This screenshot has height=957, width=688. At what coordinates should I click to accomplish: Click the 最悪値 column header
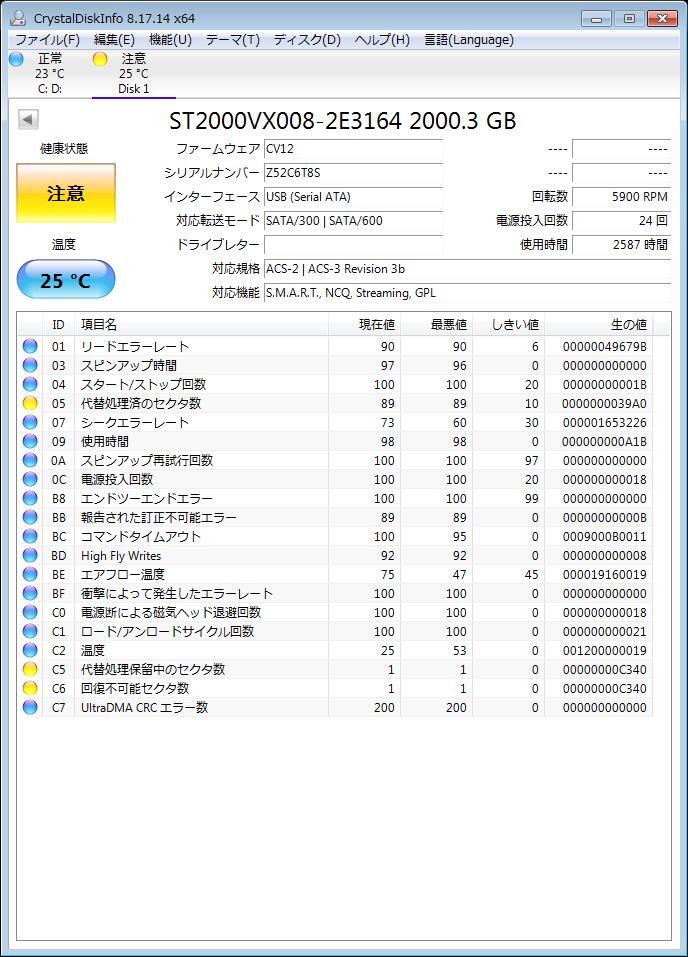tap(436, 325)
